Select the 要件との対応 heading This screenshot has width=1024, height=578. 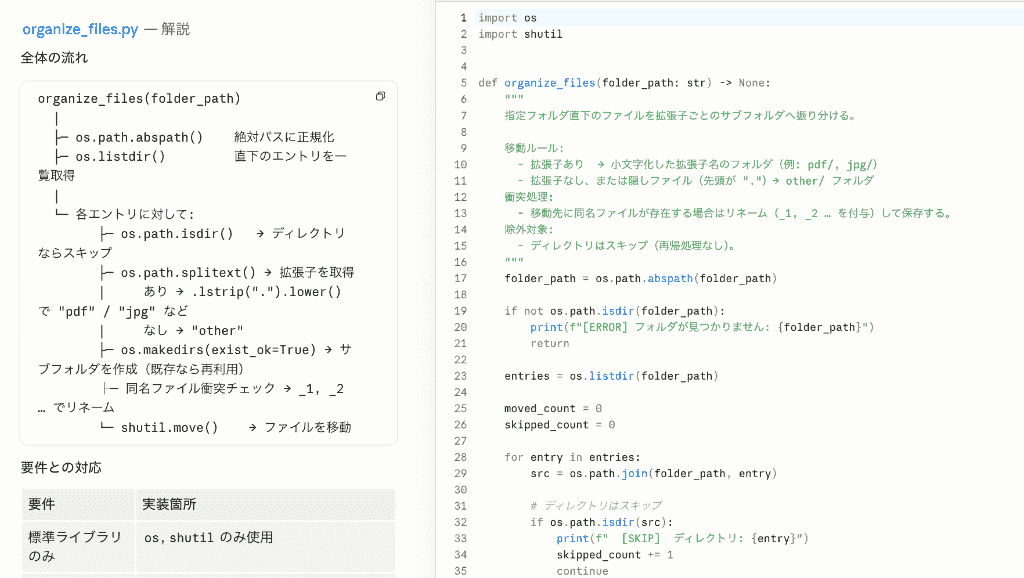pos(61,468)
